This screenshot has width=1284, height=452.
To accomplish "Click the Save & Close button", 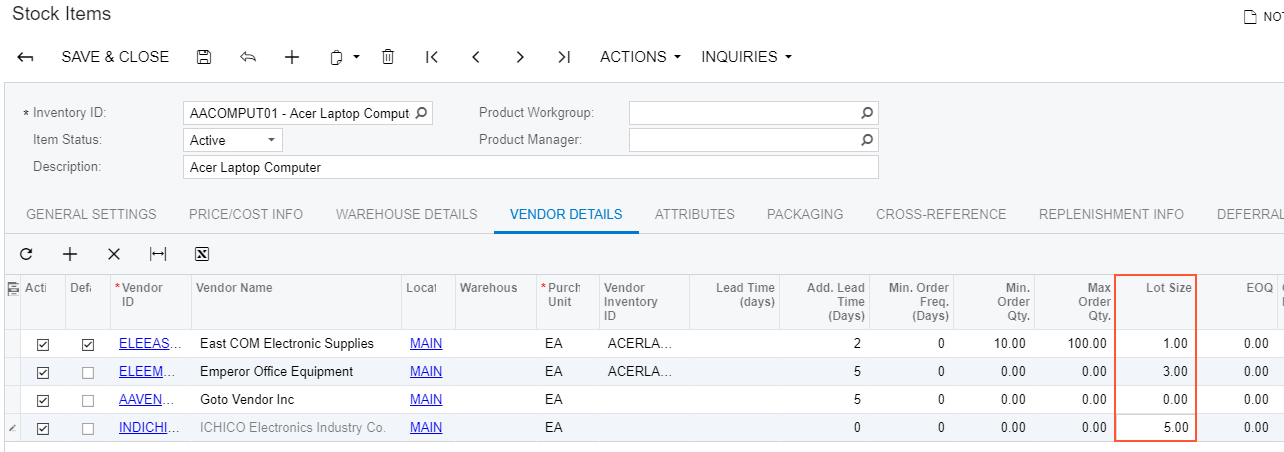I will [x=115, y=57].
